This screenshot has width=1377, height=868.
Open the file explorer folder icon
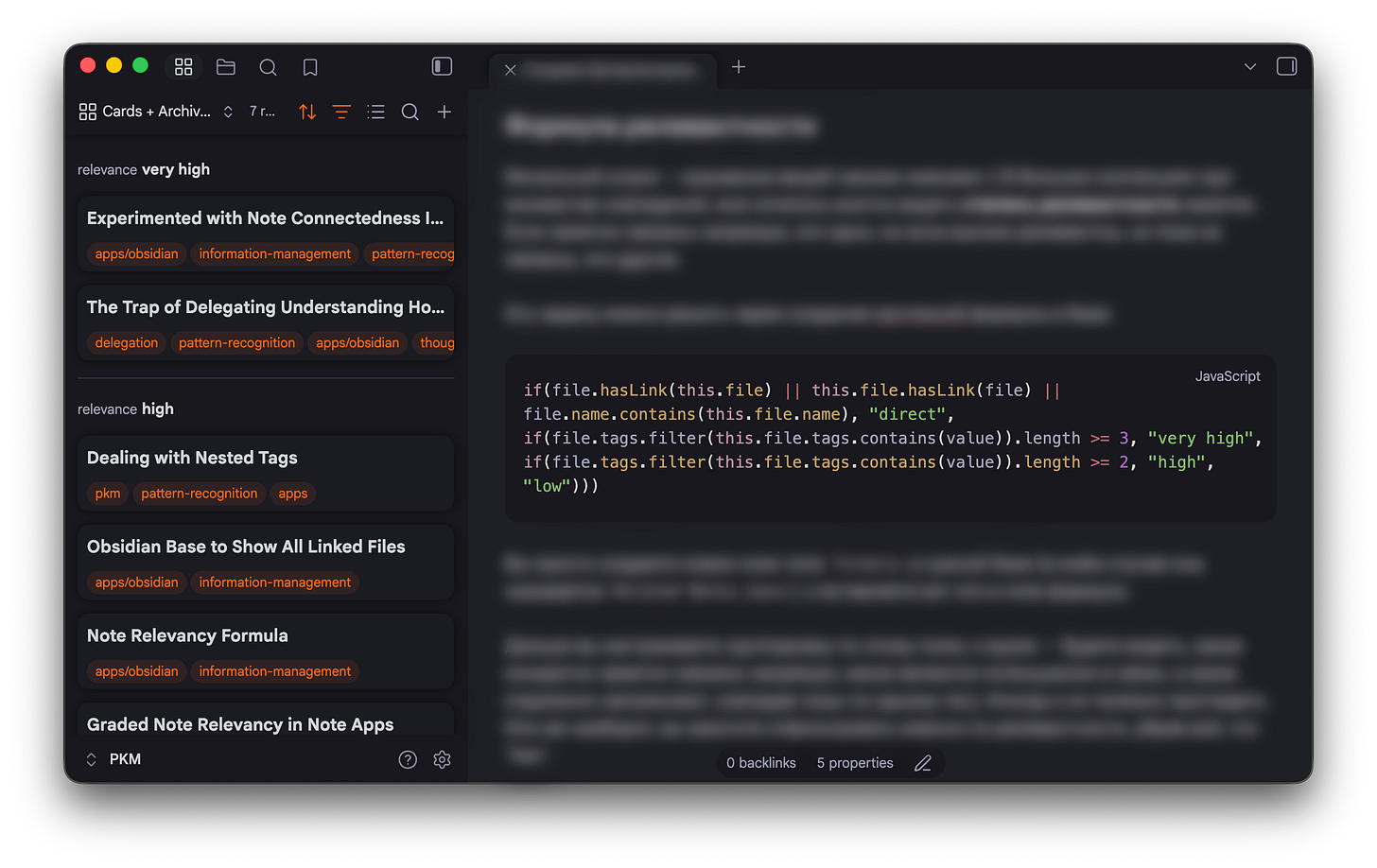(225, 66)
